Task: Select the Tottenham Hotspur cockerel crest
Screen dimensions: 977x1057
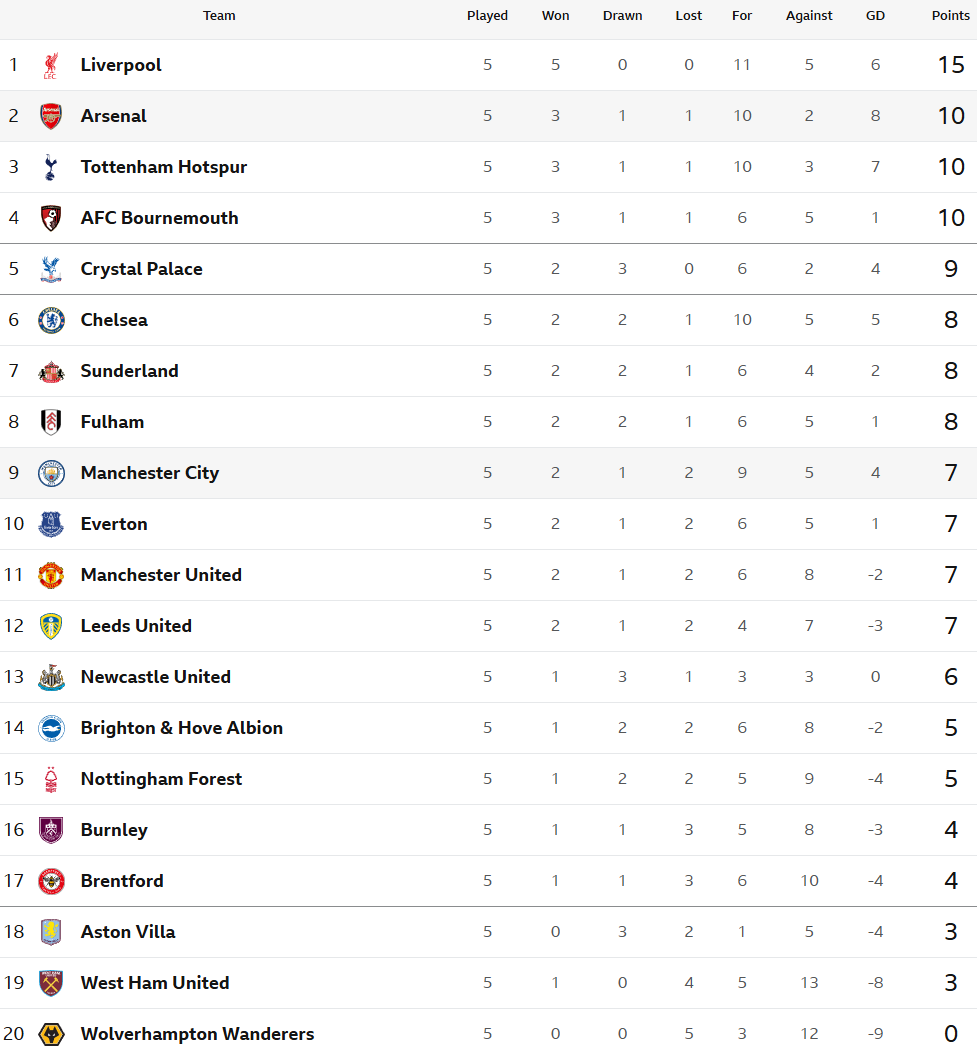Action: [x=51, y=167]
